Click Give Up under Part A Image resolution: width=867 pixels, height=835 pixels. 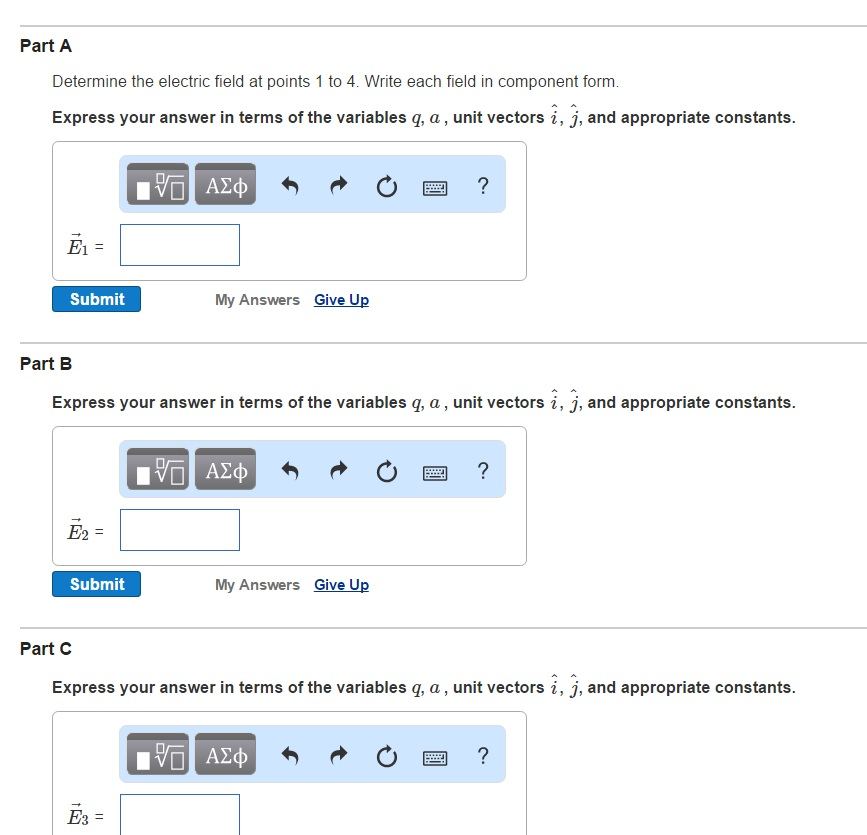(x=341, y=300)
